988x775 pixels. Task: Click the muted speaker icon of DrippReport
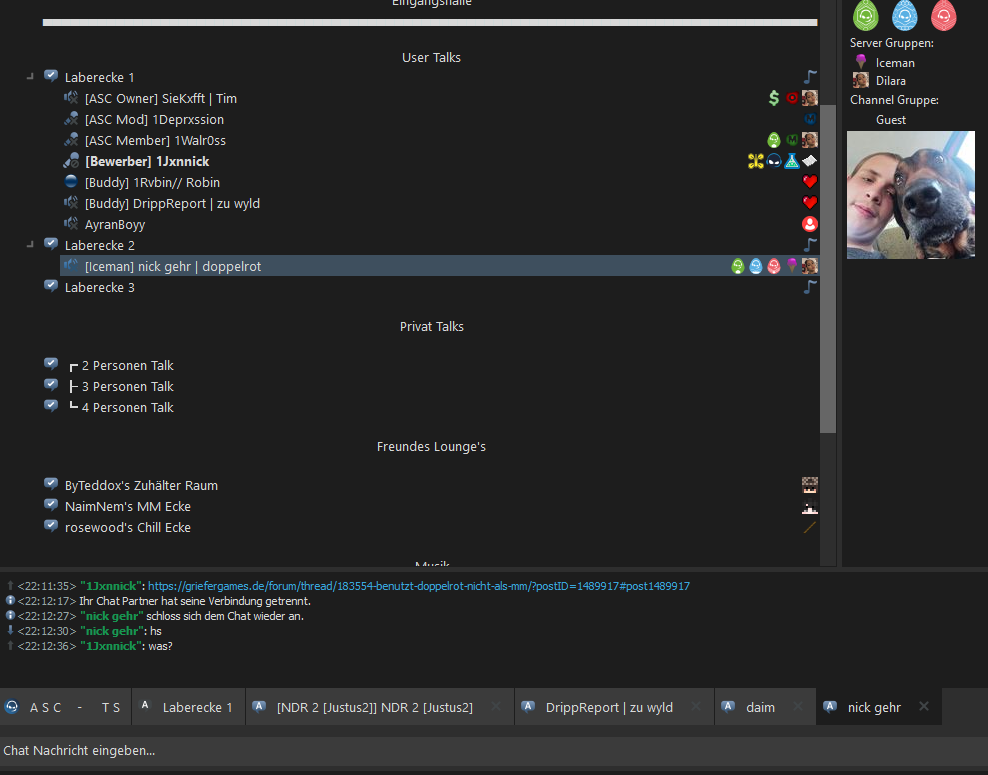(x=71, y=203)
